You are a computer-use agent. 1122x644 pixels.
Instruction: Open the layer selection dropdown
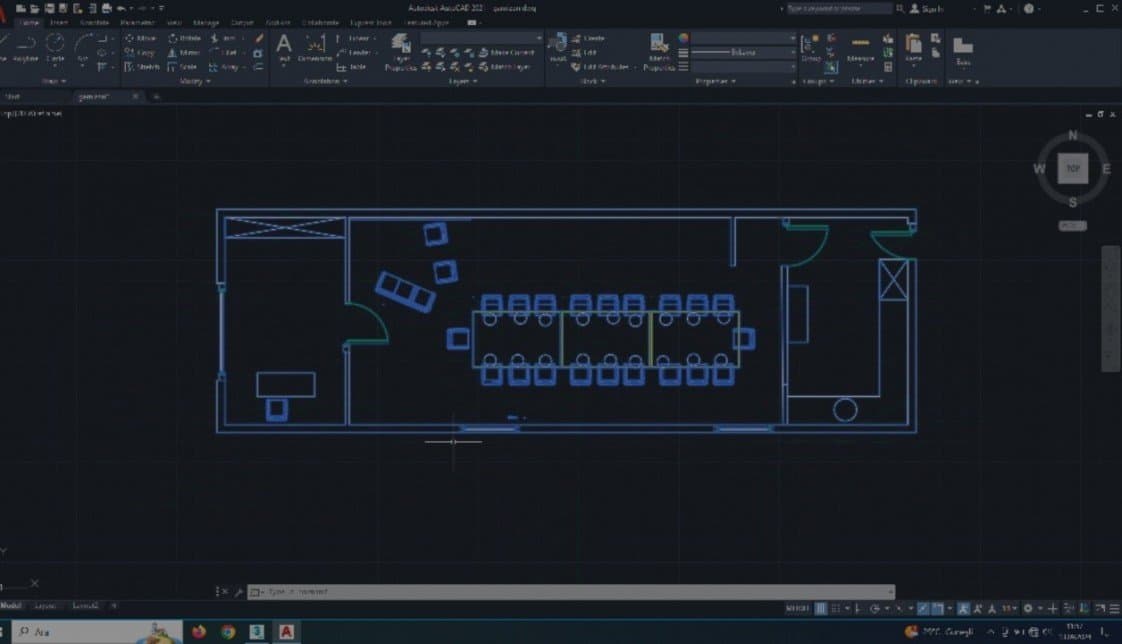click(x=482, y=38)
